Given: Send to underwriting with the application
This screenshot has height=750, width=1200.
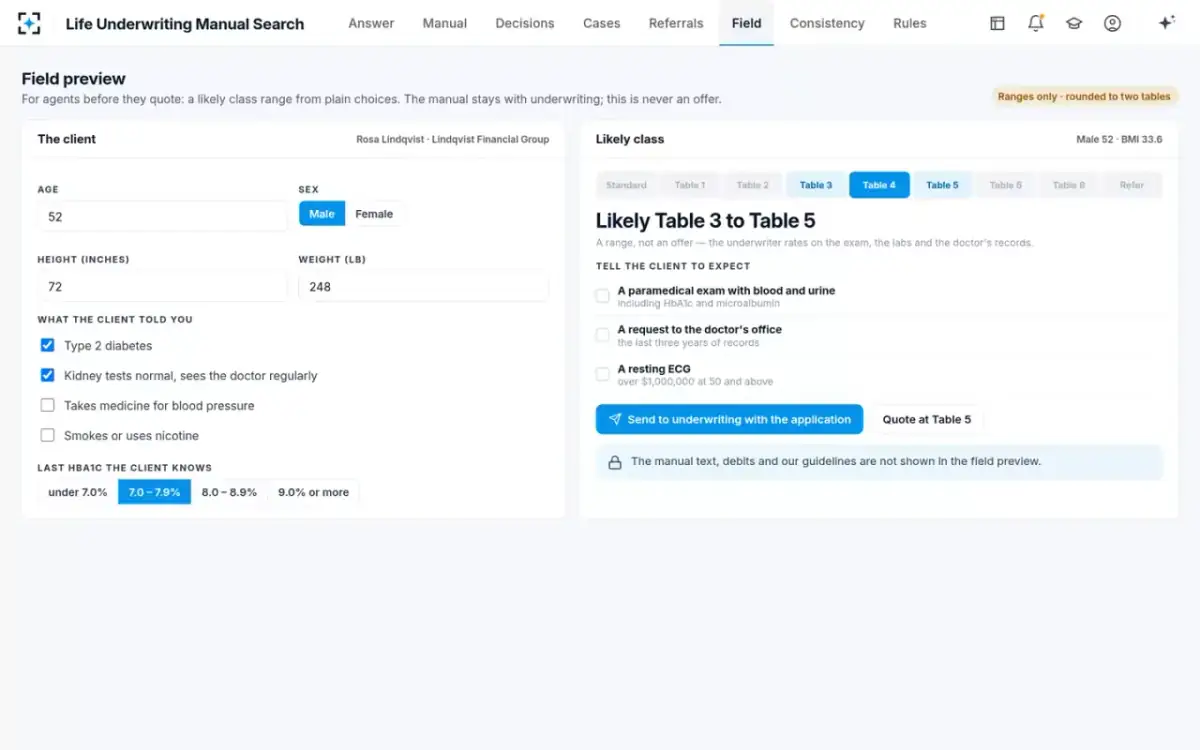Looking at the screenshot, I should tap(729, 419).
